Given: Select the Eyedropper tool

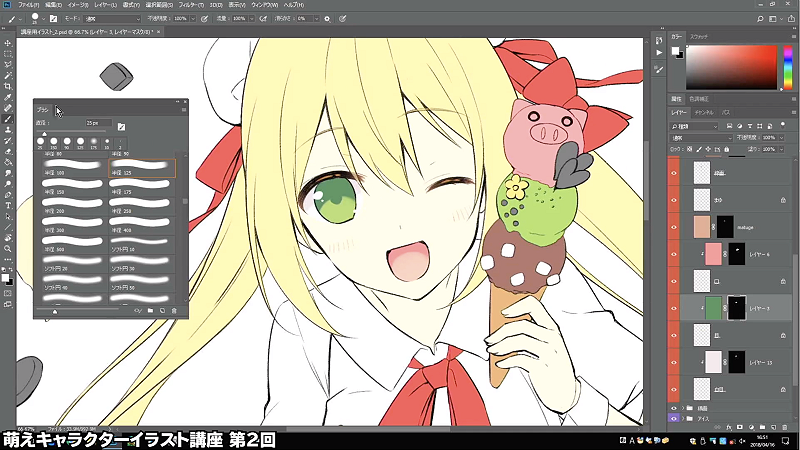Looking at the screenshot, I should (8, 97).
